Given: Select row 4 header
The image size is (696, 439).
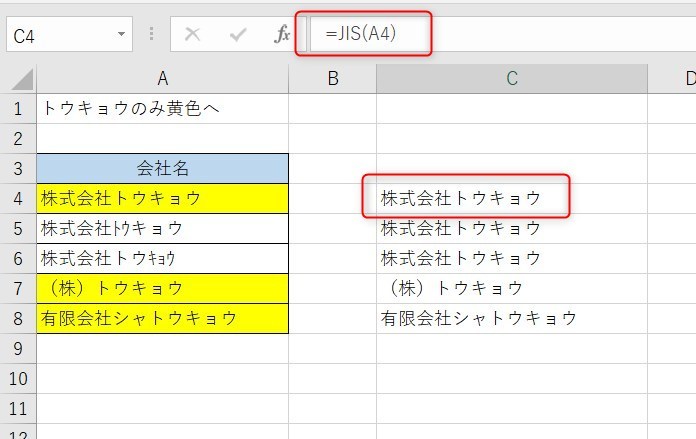Looking at the screenshot, I should (x=18, y=199).
